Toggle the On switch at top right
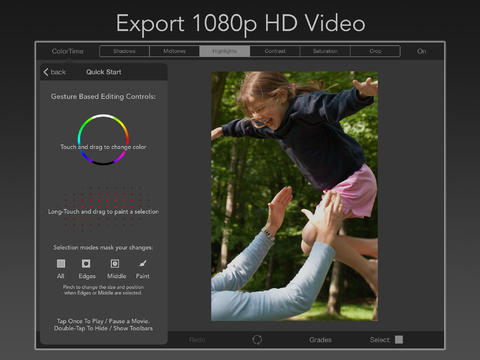Image resolution: width=480 pixels, height=360 pixels. (422, 51)
